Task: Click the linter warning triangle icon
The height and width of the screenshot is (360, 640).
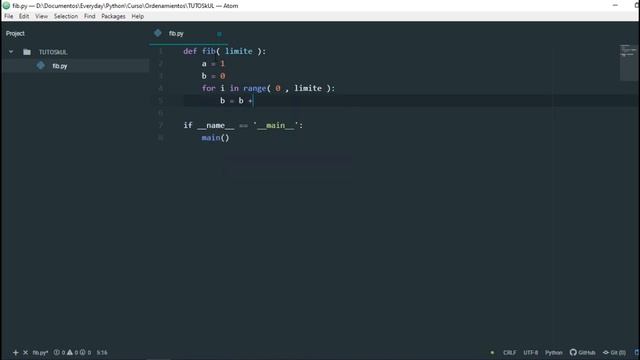Action: coord(70,352)
